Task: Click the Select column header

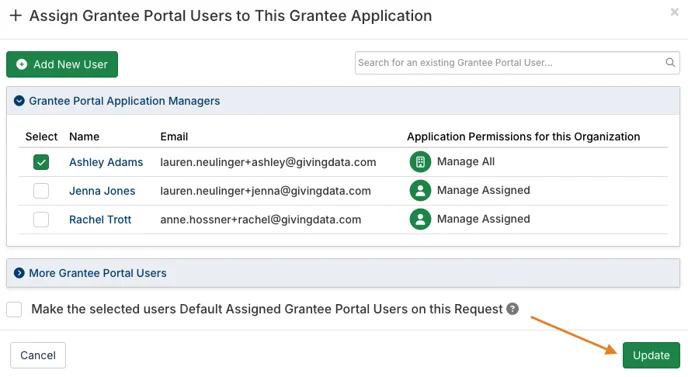Action: [41, 136]
